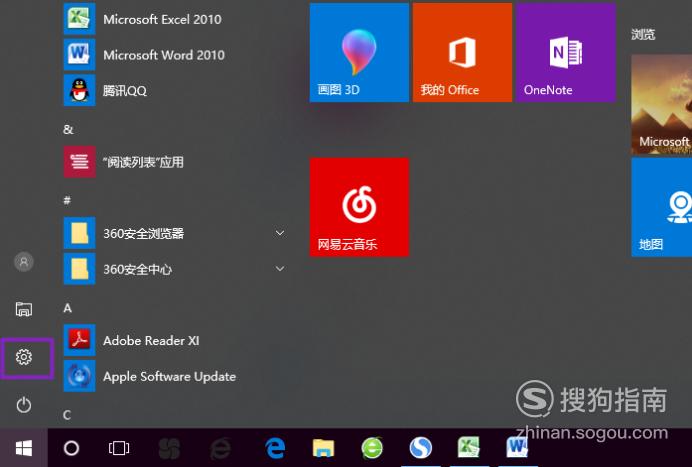
Task: Open Microsoft Excel 2010 from app list
Action: pyautogui.click(x=177, y=19)
